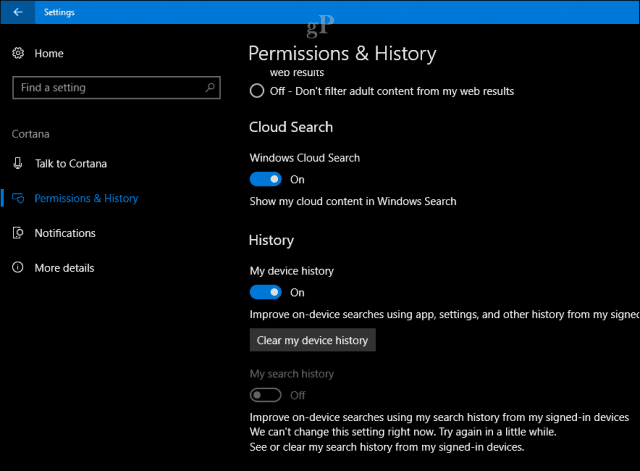
Task: Toggle My device history switch
Action: tap(266, 292)
